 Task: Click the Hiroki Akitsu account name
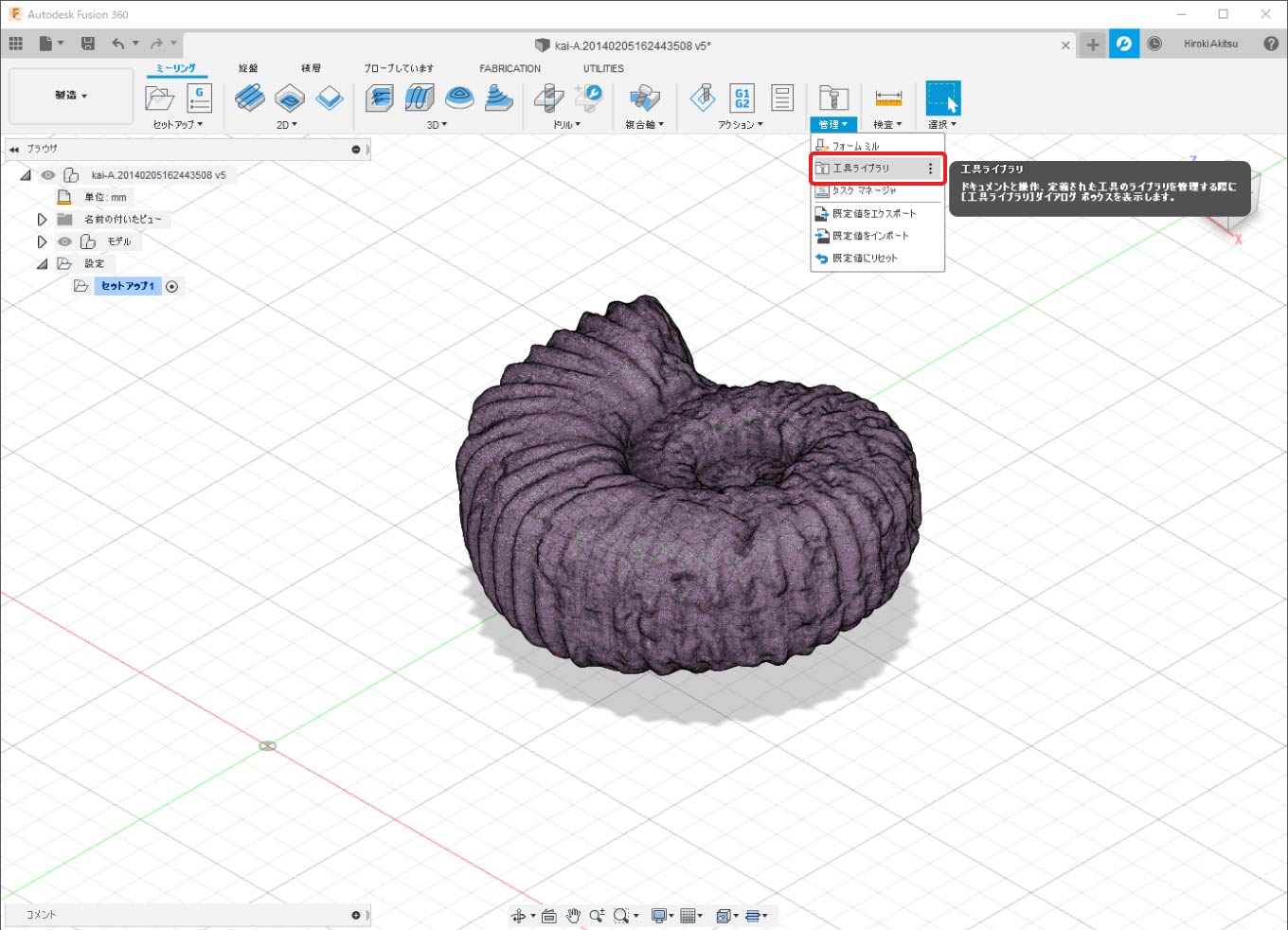[x=1210, y=45]
